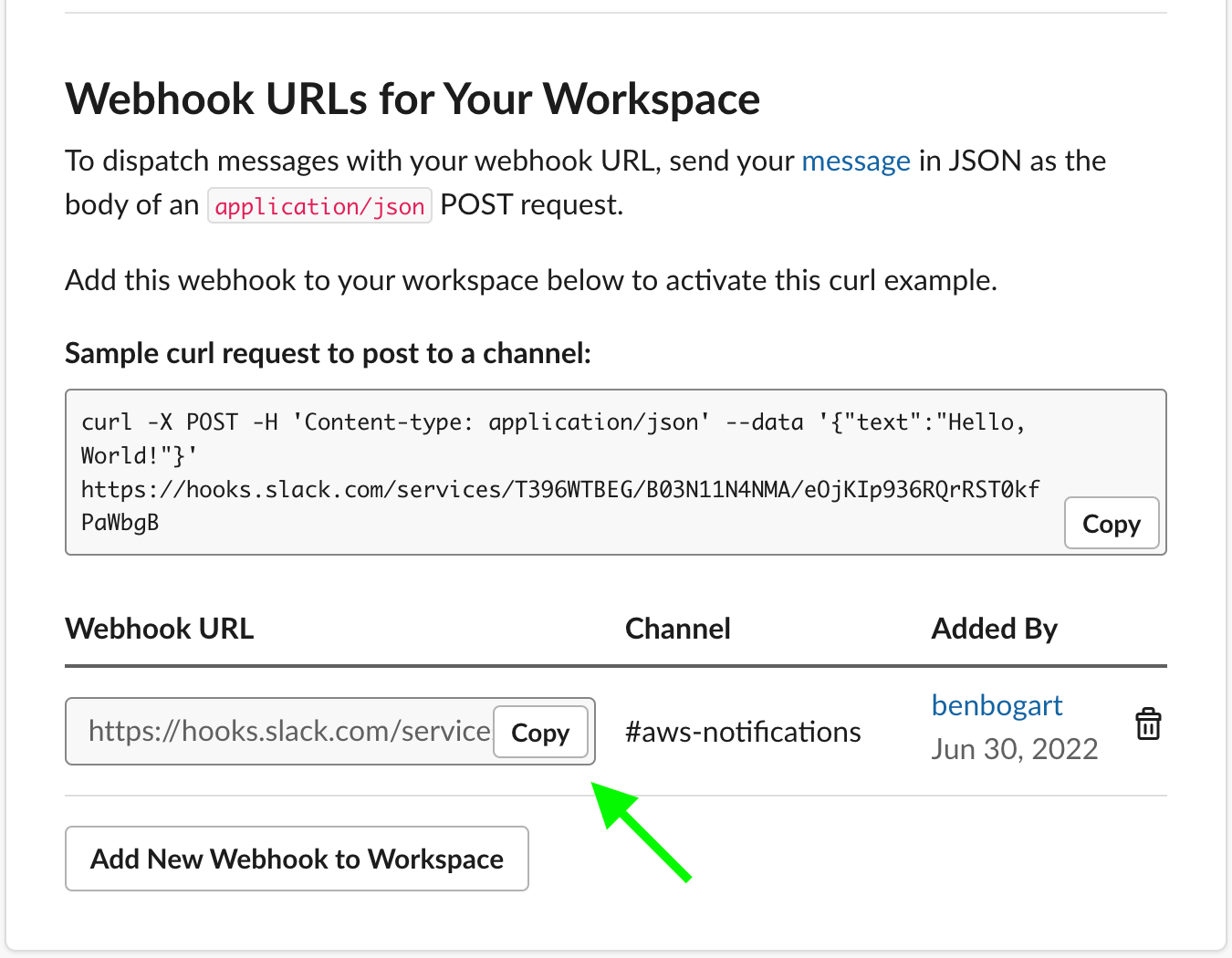Image resolution: width=1232 pixels, height=958 pixels.
Task: Click "Sample curl request to post to a channel:" label
Action: [329, 353]
